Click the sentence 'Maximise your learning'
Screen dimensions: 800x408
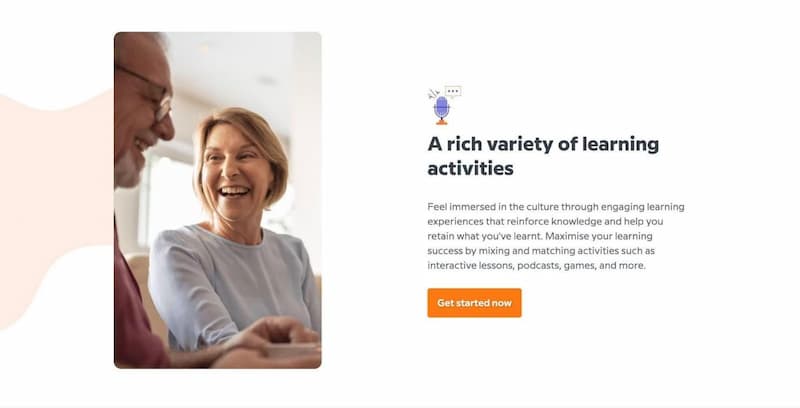point(598,236)
